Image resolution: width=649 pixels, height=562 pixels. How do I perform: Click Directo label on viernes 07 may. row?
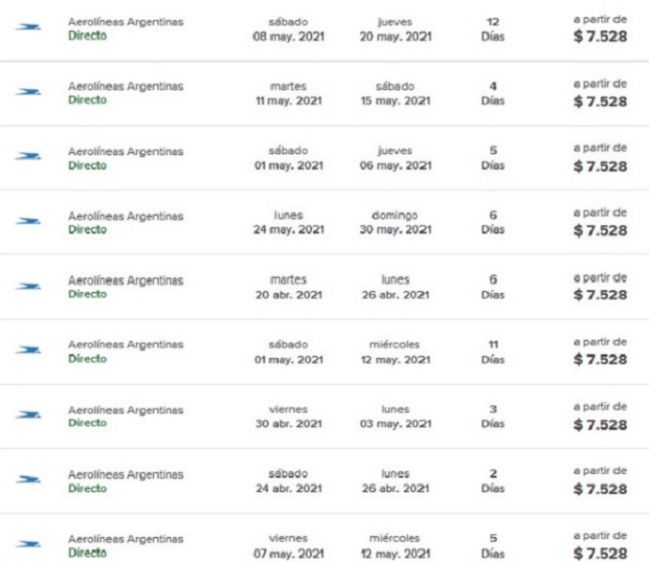[x=87, y=553]
